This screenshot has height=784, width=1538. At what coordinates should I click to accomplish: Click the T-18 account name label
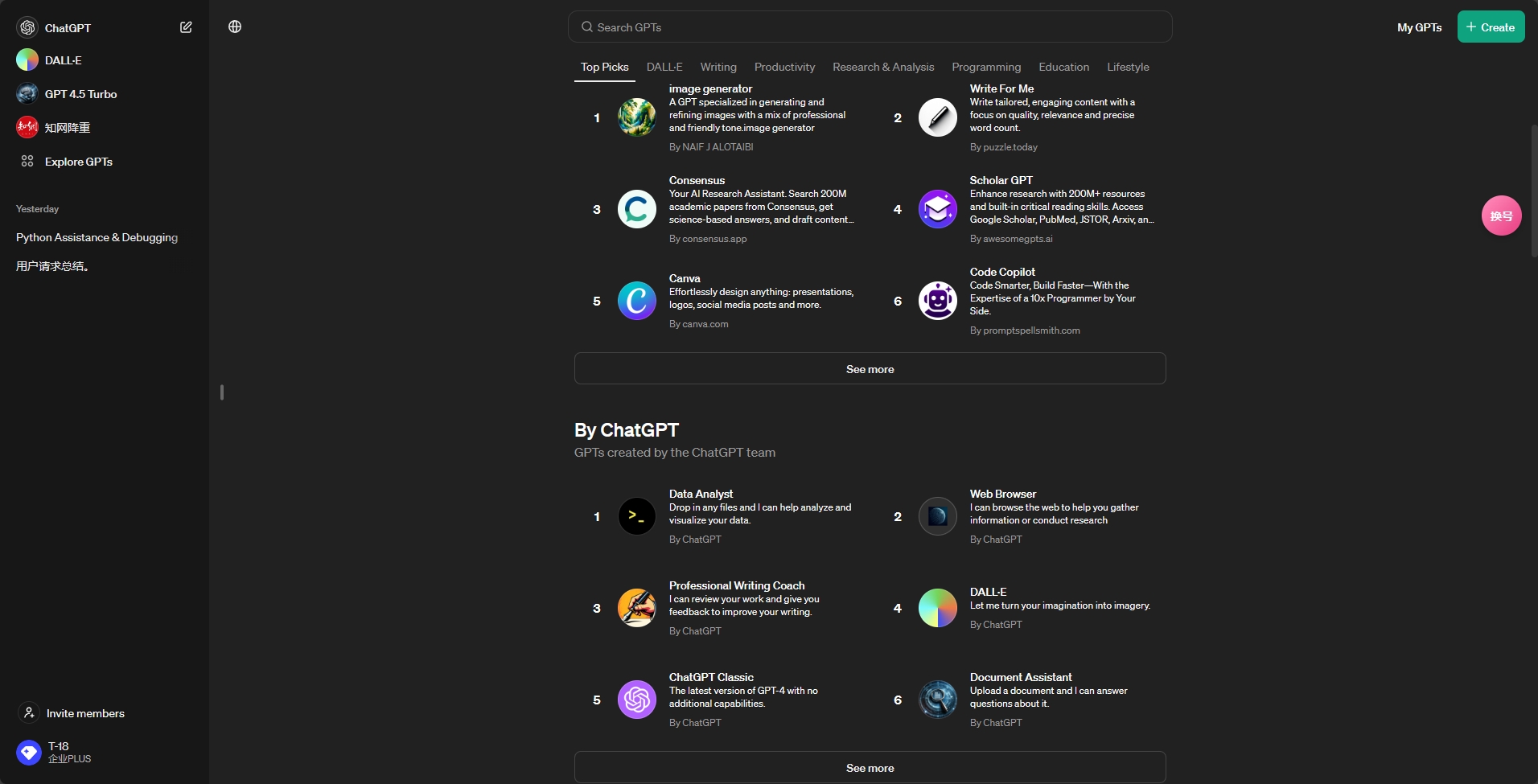58,746
